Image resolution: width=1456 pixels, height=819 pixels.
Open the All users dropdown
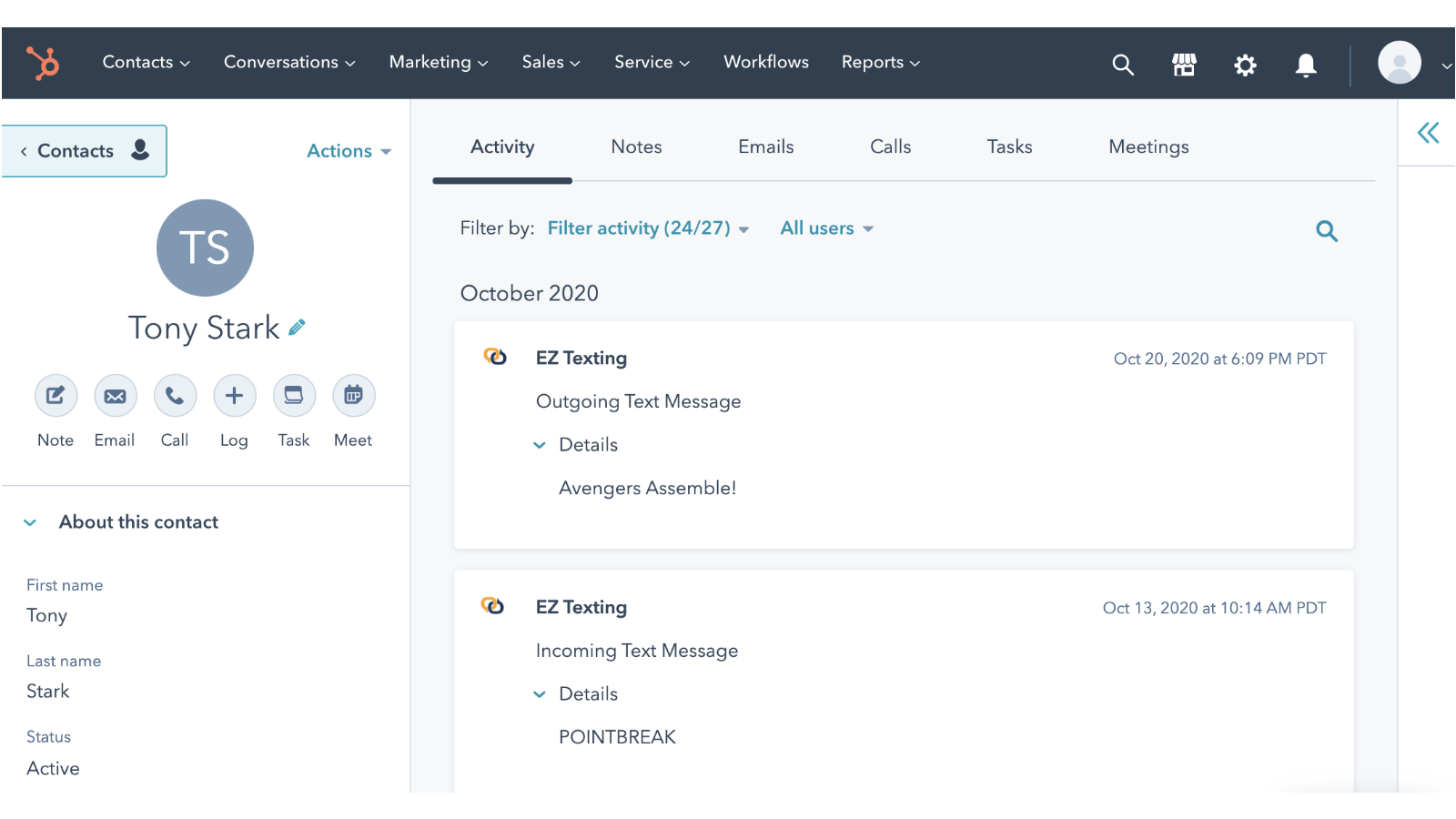point(825,228)
